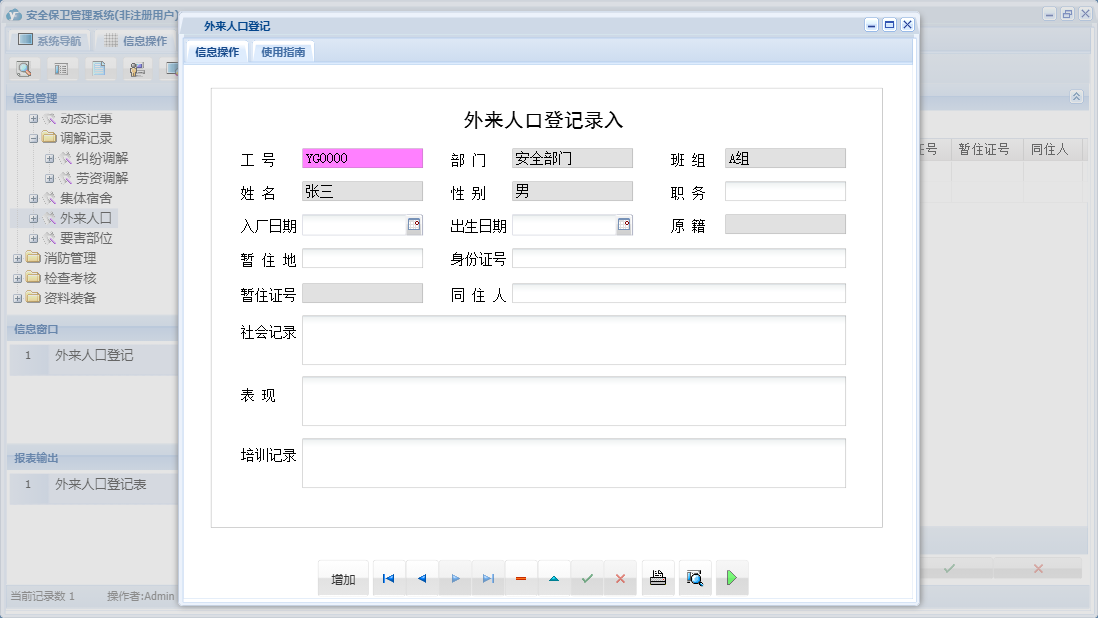Open print preview with magnifier icon
The width and height of the screenshot is (1098, 618).
694,577
